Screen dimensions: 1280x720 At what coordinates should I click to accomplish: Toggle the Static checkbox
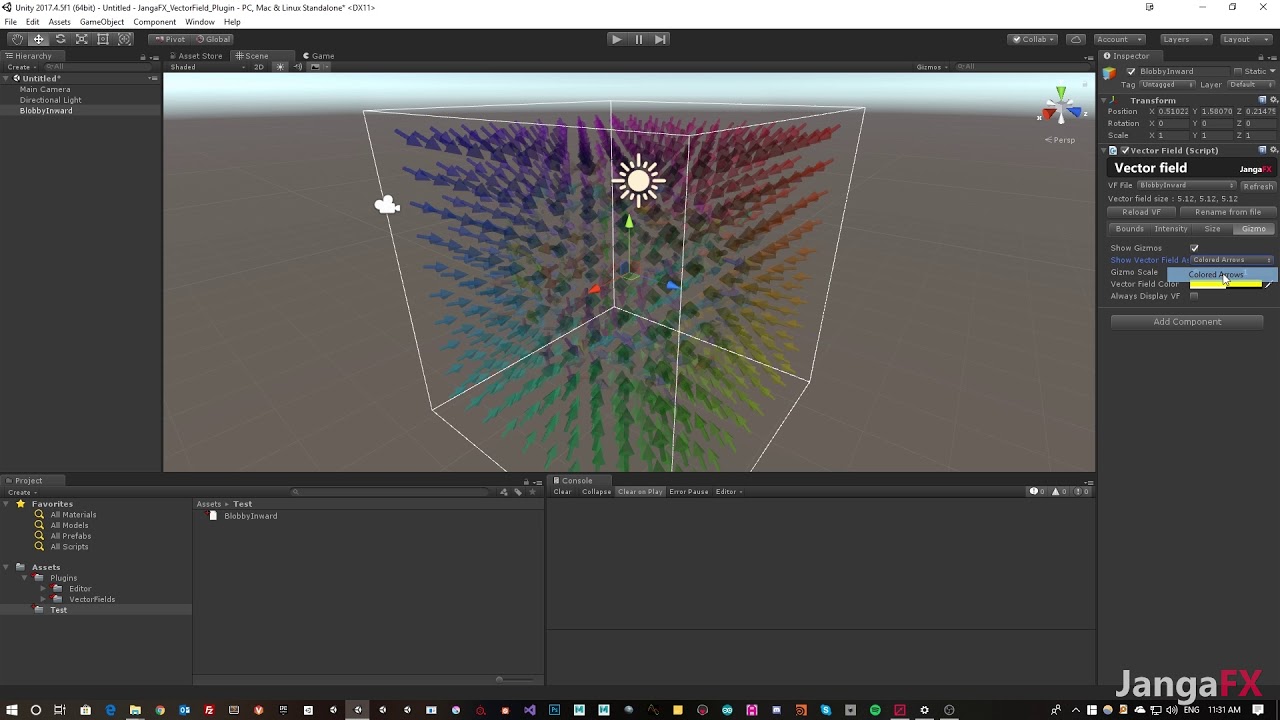pyautogui.click(x=1238, y=71)
